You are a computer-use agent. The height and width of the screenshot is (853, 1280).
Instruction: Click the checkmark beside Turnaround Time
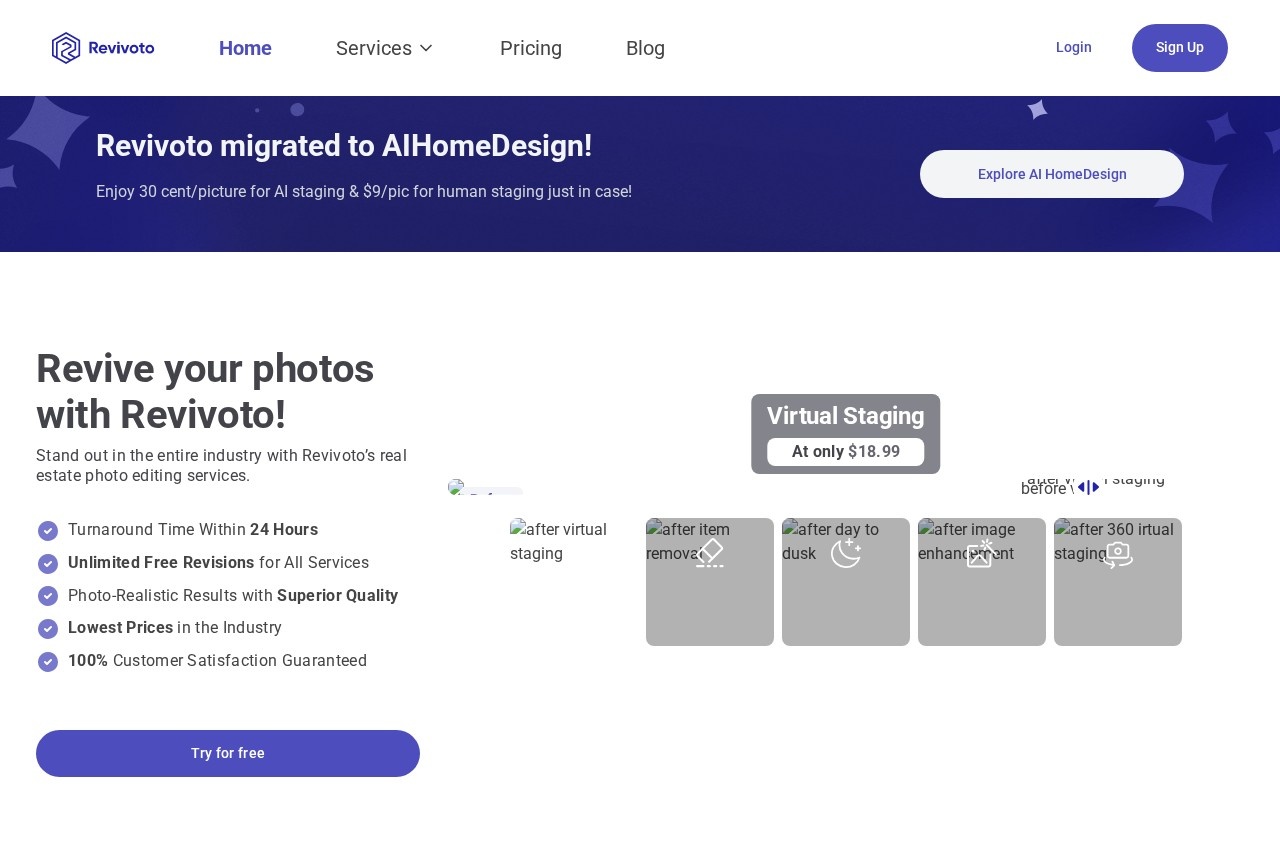48,531
